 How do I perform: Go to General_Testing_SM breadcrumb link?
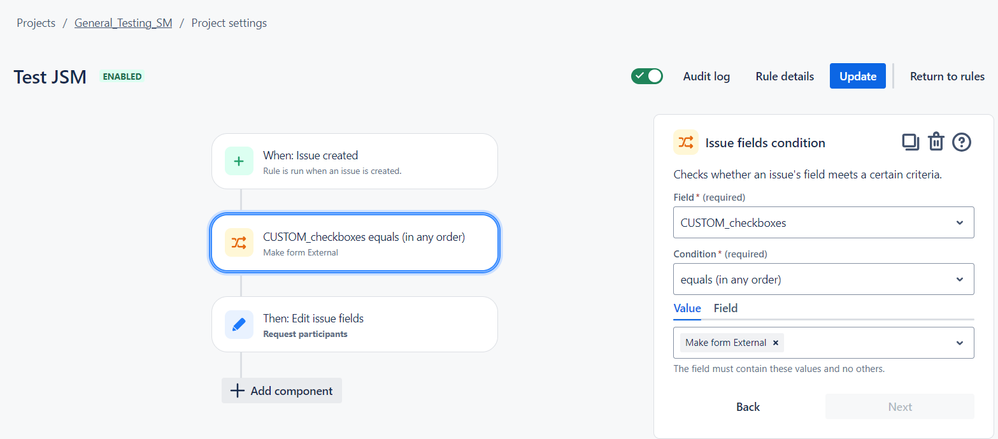[x=123, y=23]
